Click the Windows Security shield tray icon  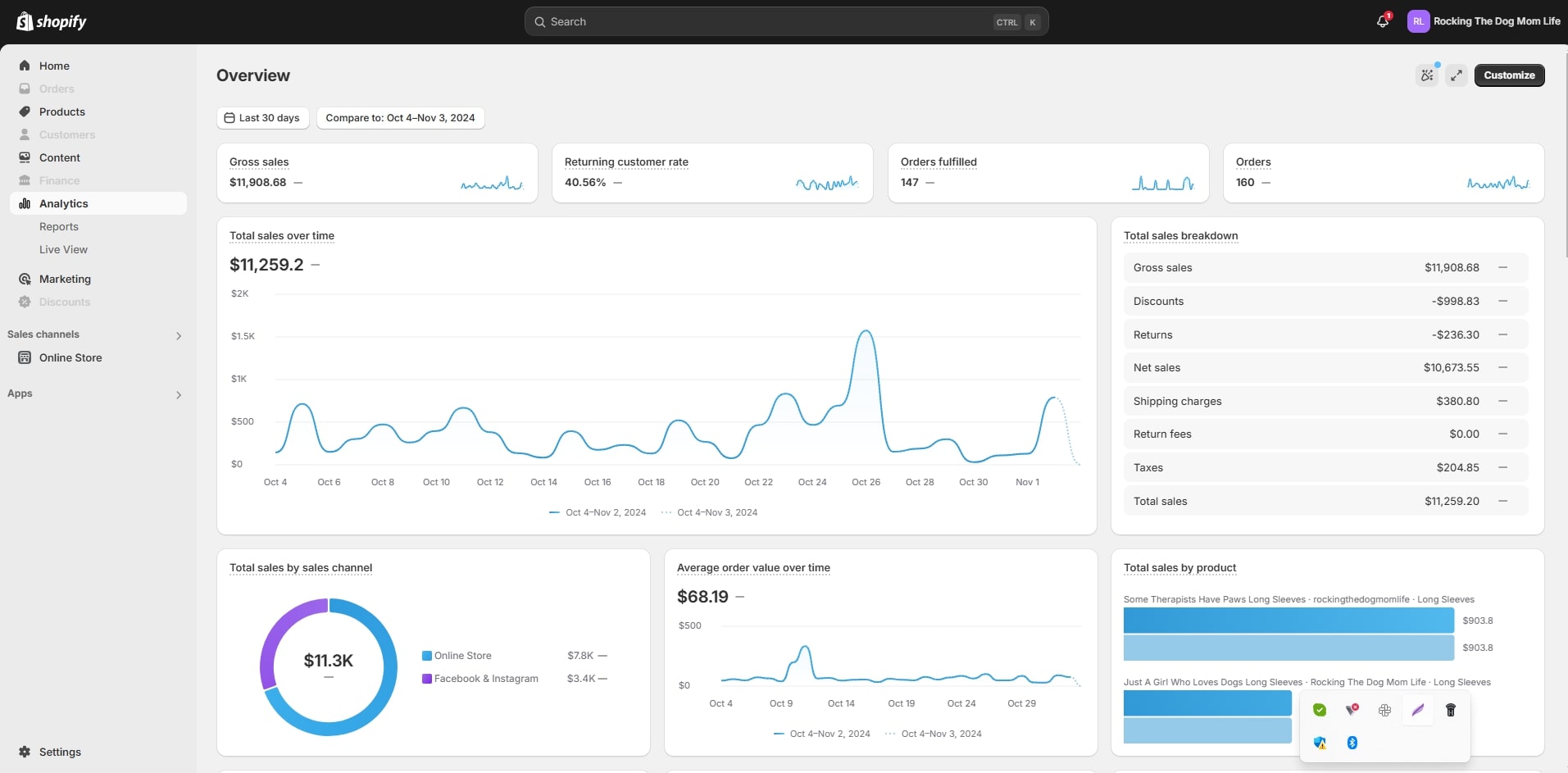click(1320, 743)
